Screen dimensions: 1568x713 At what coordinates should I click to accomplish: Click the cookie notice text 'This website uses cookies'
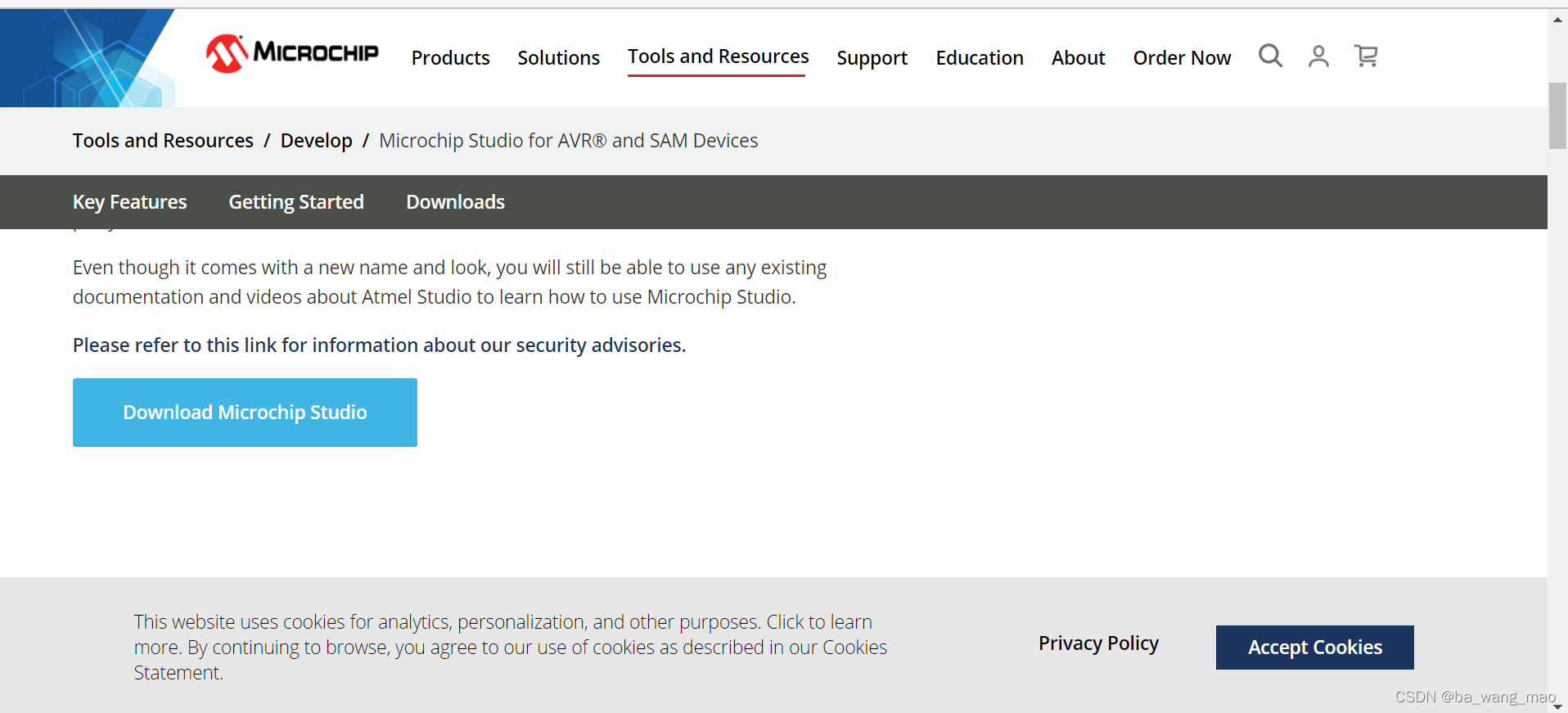point(511,648)
